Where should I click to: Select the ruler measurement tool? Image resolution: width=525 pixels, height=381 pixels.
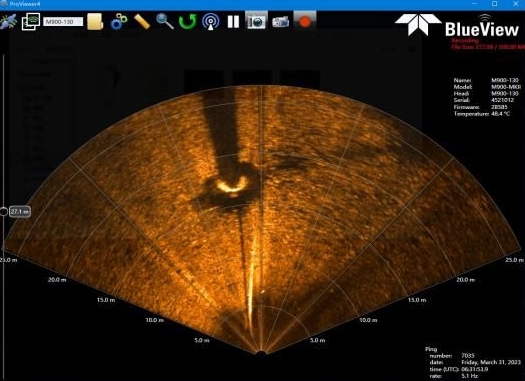(142, 22)
